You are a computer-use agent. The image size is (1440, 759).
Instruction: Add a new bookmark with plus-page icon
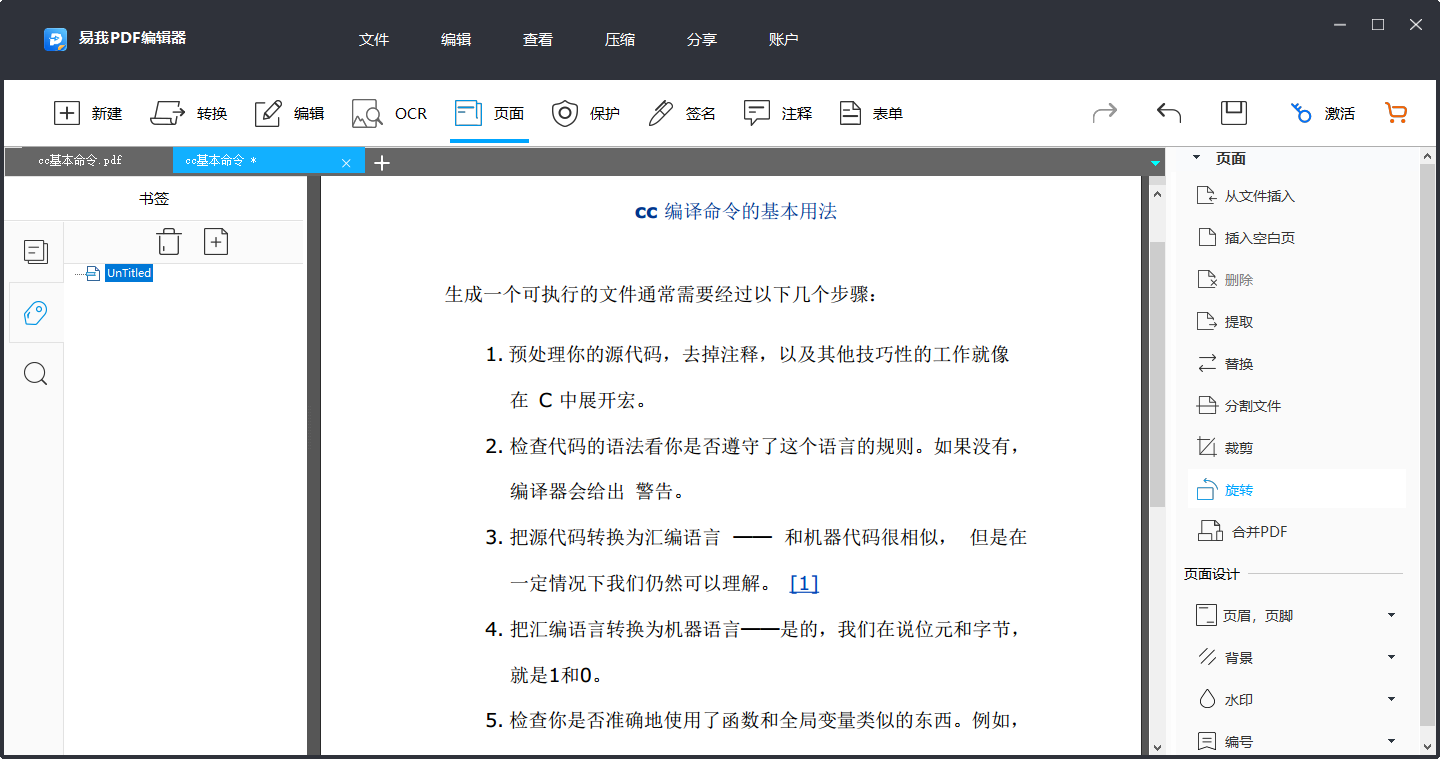point(216,241)
